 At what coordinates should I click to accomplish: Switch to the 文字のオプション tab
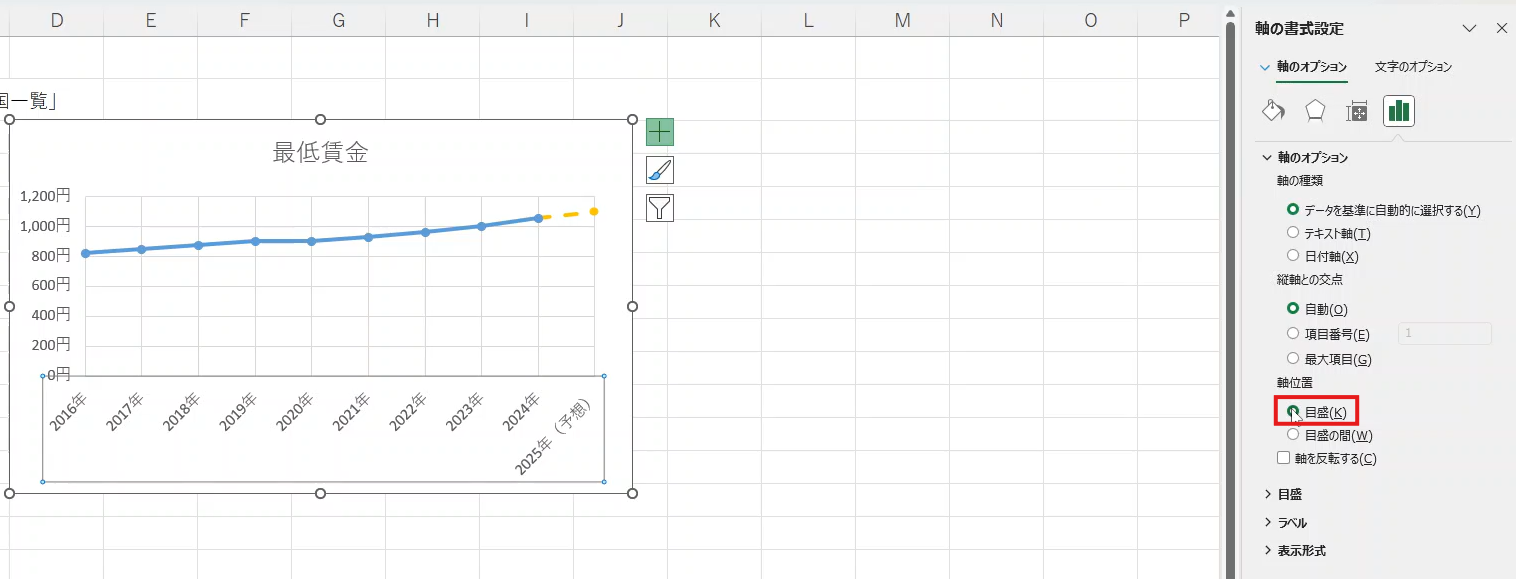point(1413,67)
